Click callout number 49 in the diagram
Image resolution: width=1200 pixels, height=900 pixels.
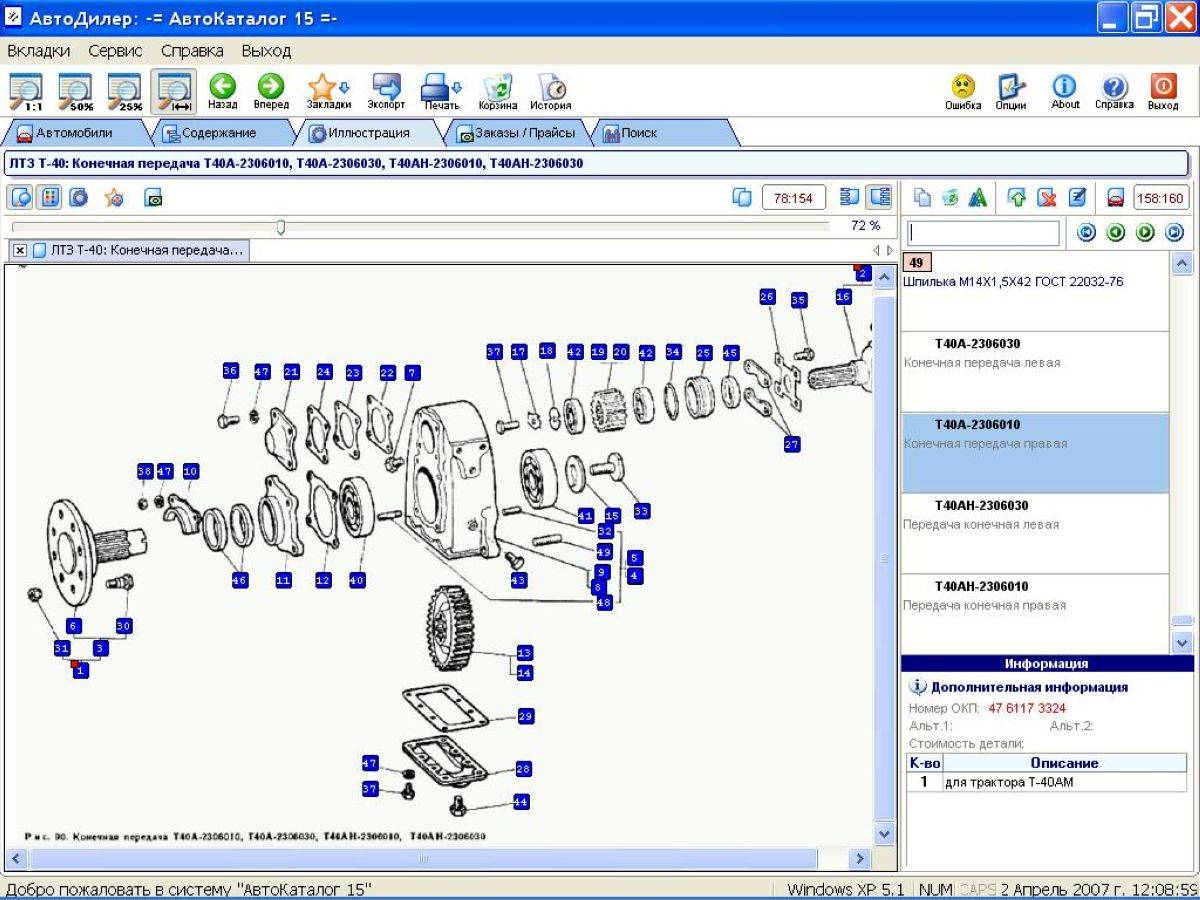point(604,551)
